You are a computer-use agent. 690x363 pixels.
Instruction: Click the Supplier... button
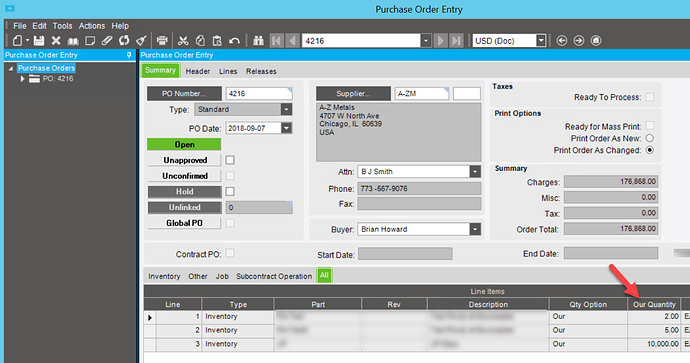353,94
